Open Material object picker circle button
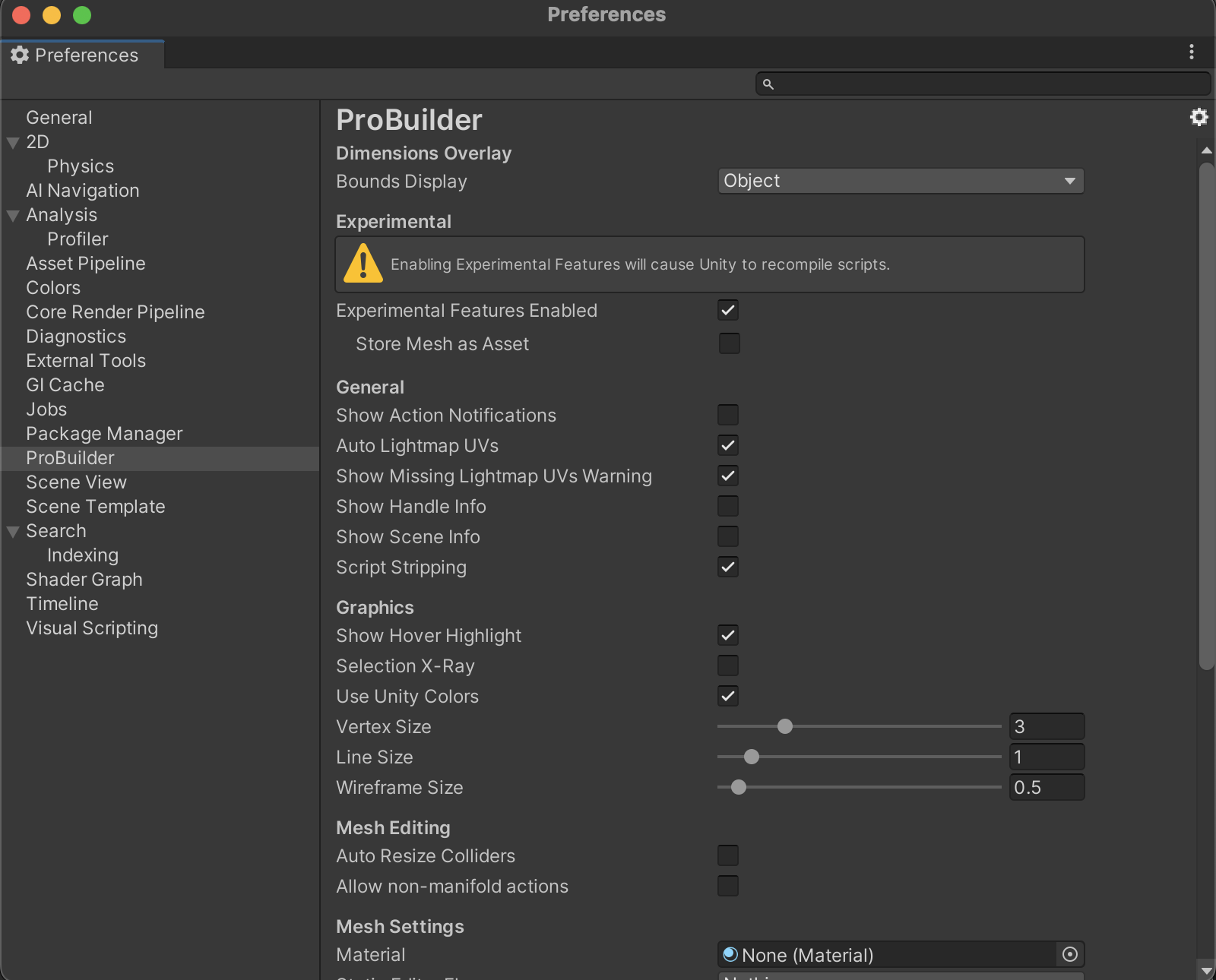 [1070, 954]
